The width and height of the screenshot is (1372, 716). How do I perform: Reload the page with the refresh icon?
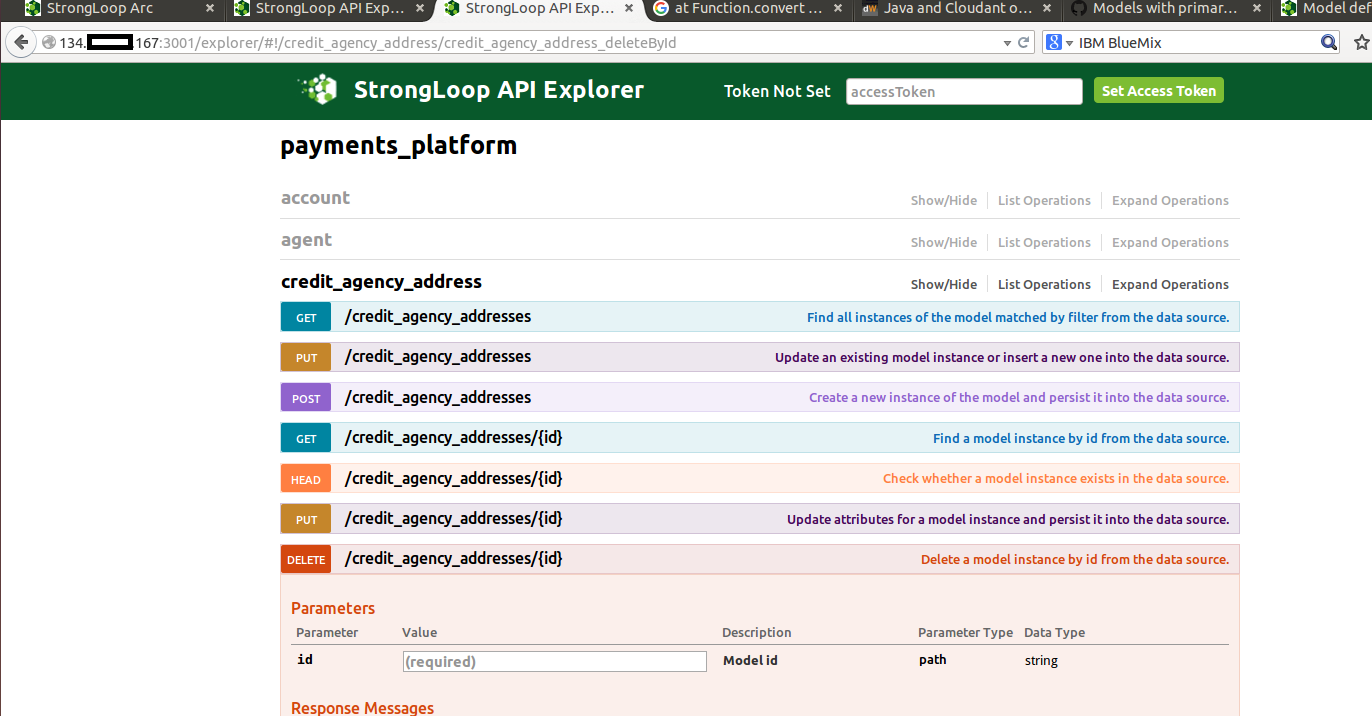(x=1024, y=43)
